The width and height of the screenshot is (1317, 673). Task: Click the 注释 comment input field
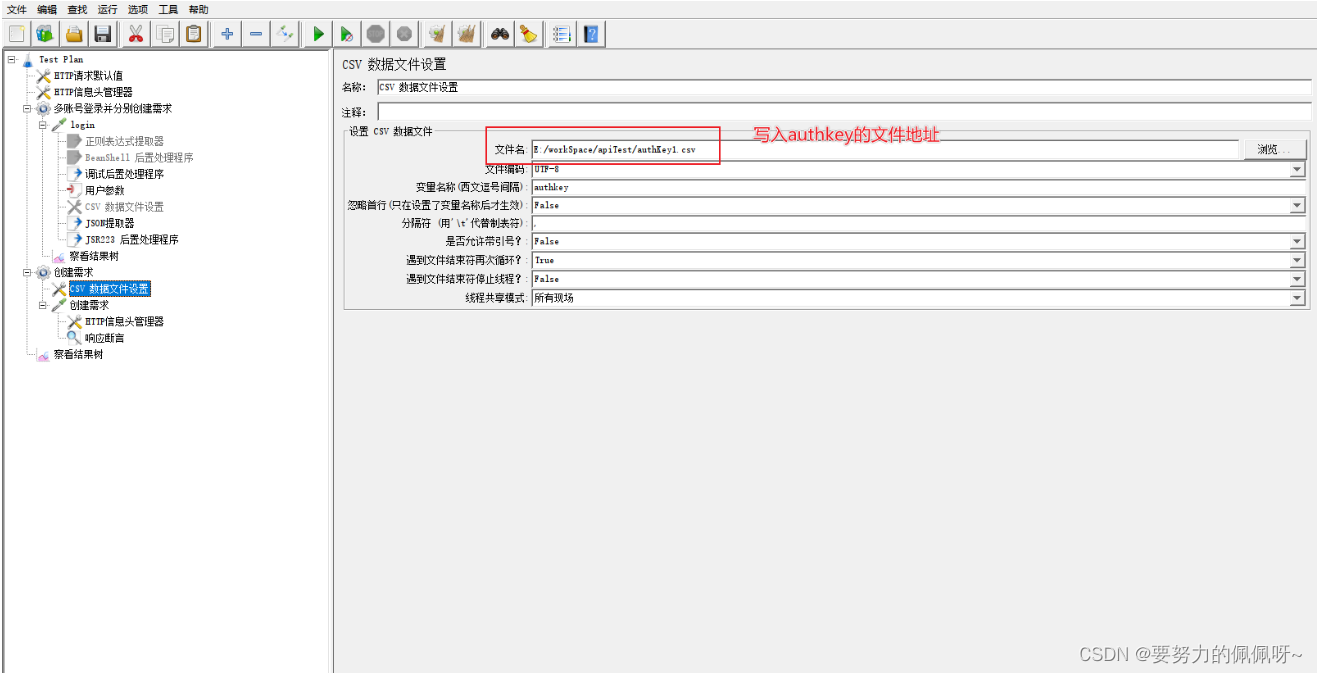(844, 112)
